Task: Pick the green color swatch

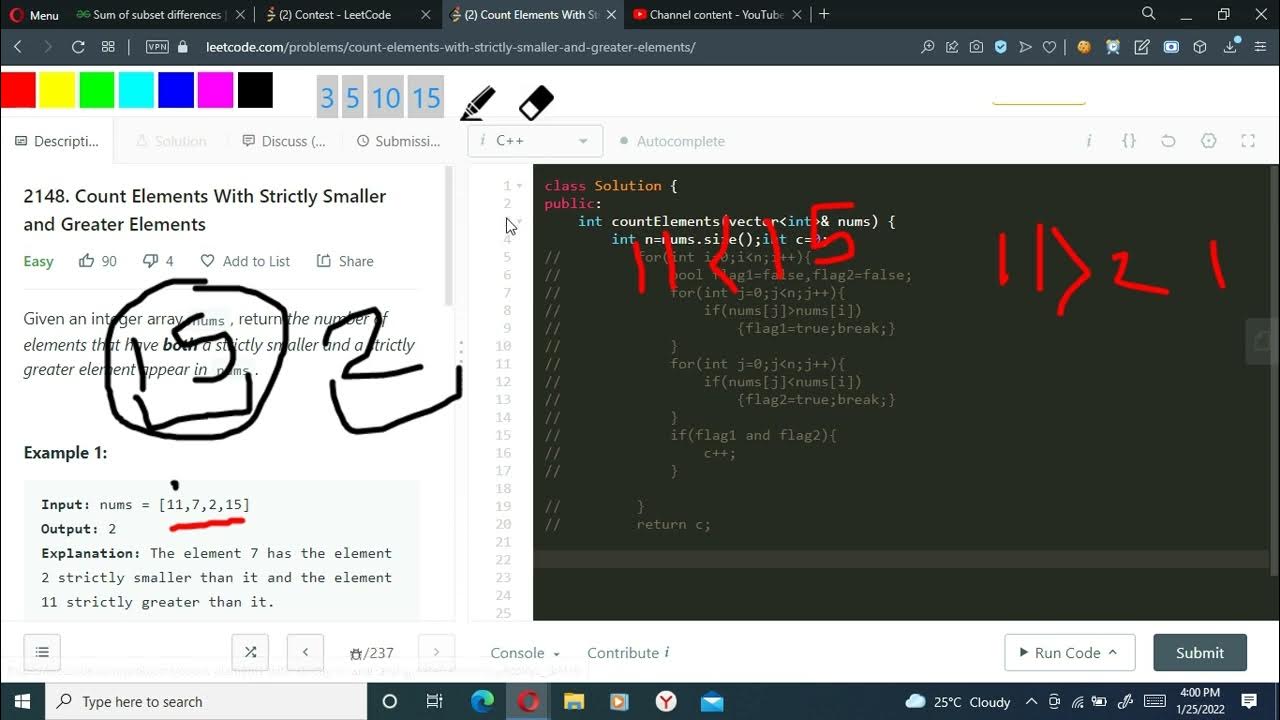Action: 97,90
